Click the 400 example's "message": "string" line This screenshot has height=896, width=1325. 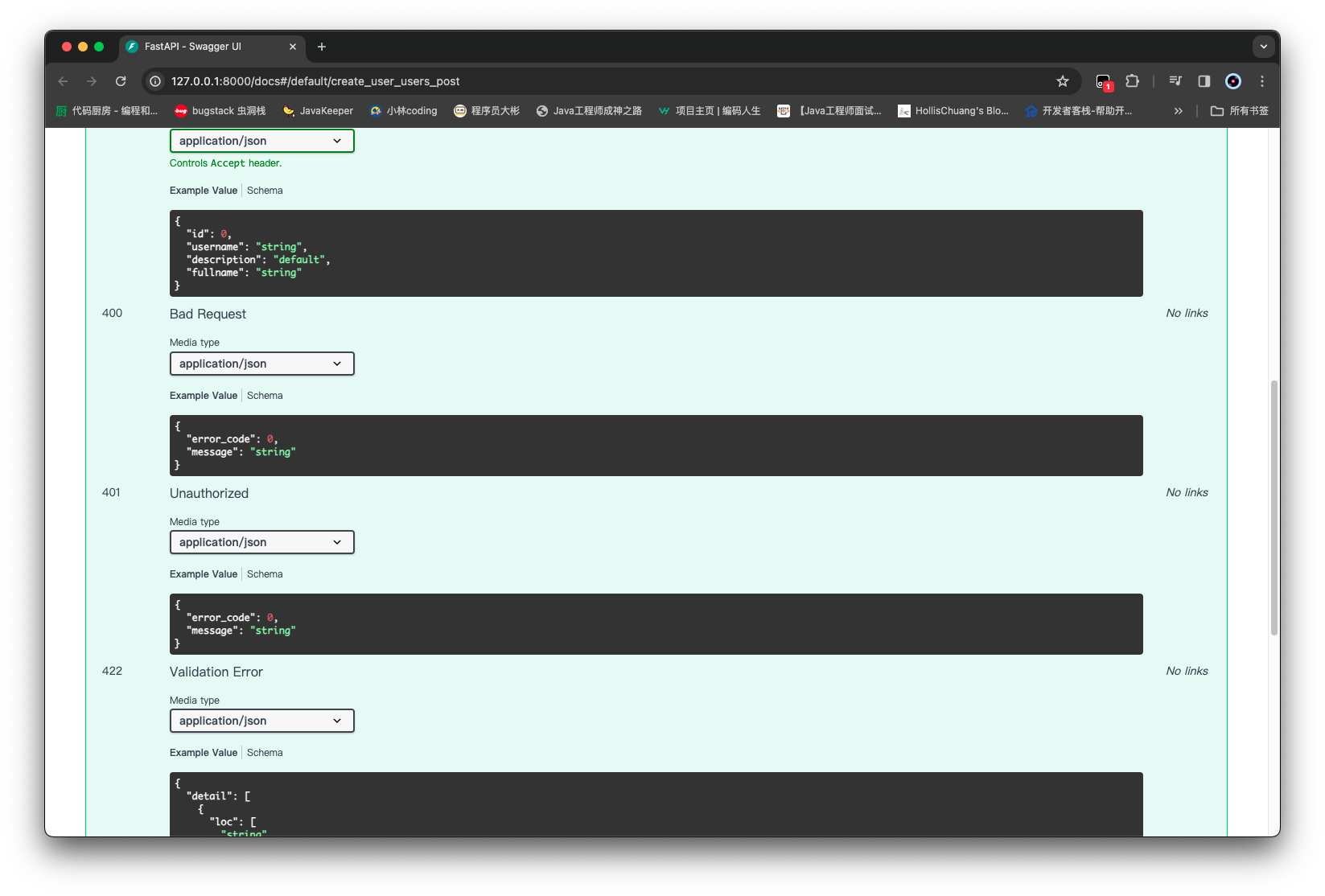coord(241,452)
